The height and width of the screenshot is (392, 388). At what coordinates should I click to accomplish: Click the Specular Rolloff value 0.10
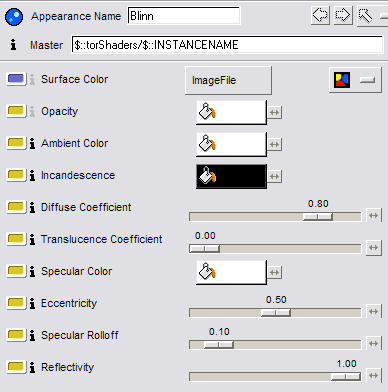tap(219, 332)
